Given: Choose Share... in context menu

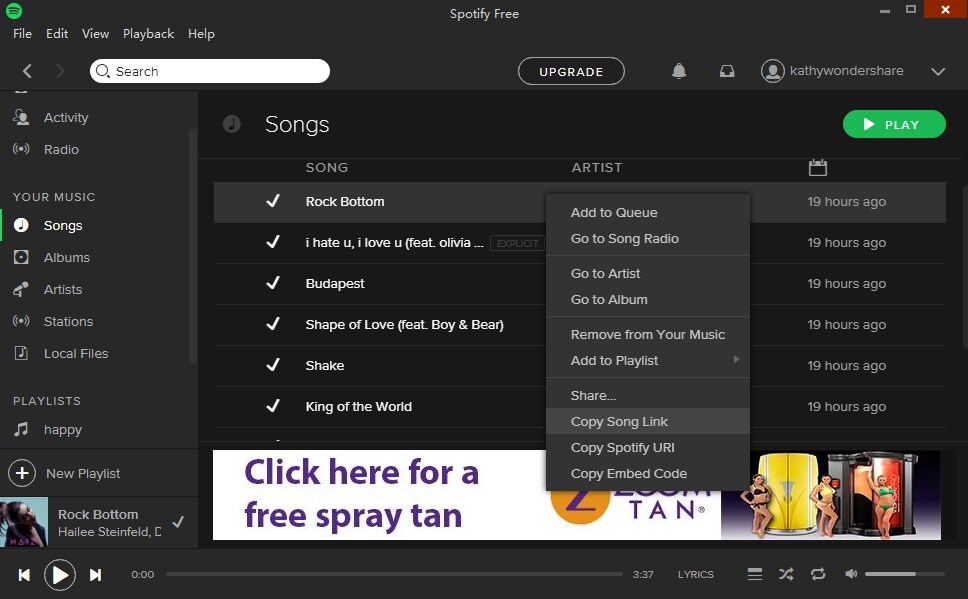Looking at the screenshot, I should pyautogui.click(x=648, y=395).
